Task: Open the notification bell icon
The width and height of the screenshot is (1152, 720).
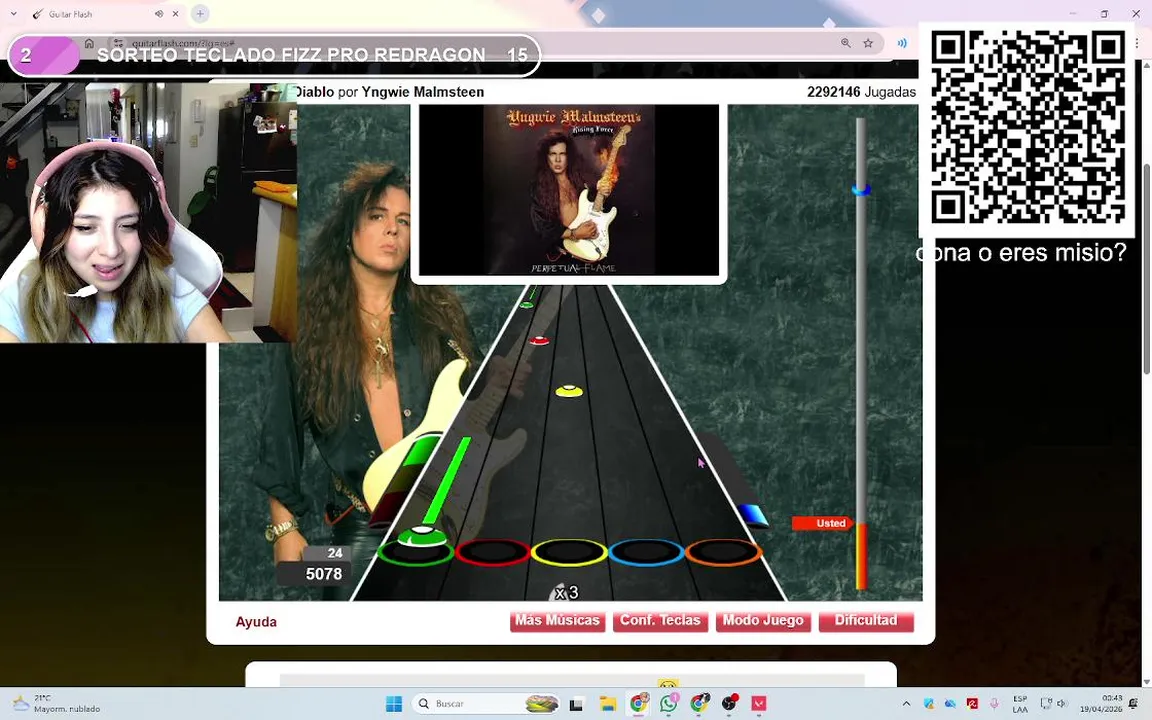Action: [1134, 704]
